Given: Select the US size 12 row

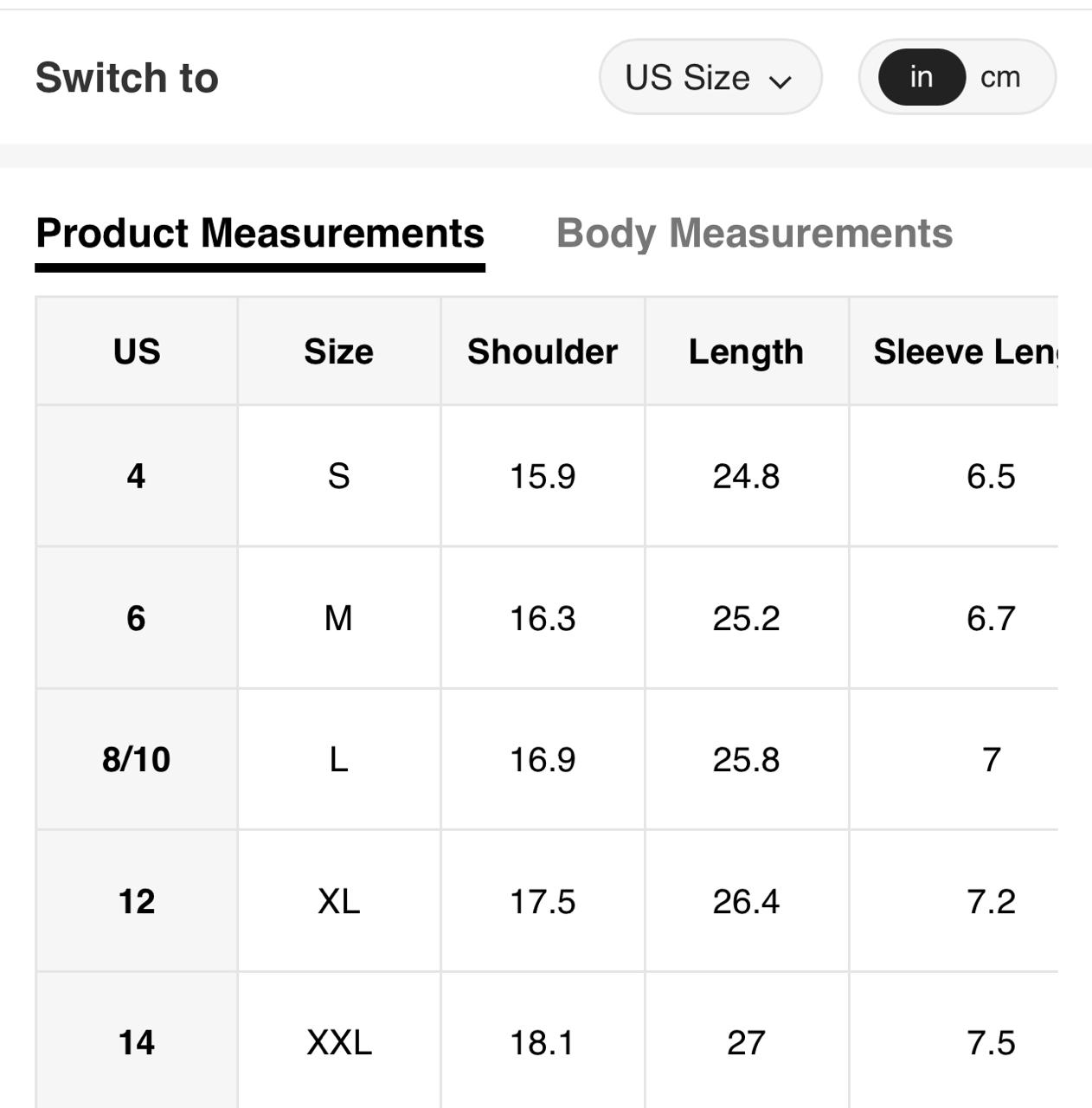Looking at the screenshot, I should (x=136, y=901).
